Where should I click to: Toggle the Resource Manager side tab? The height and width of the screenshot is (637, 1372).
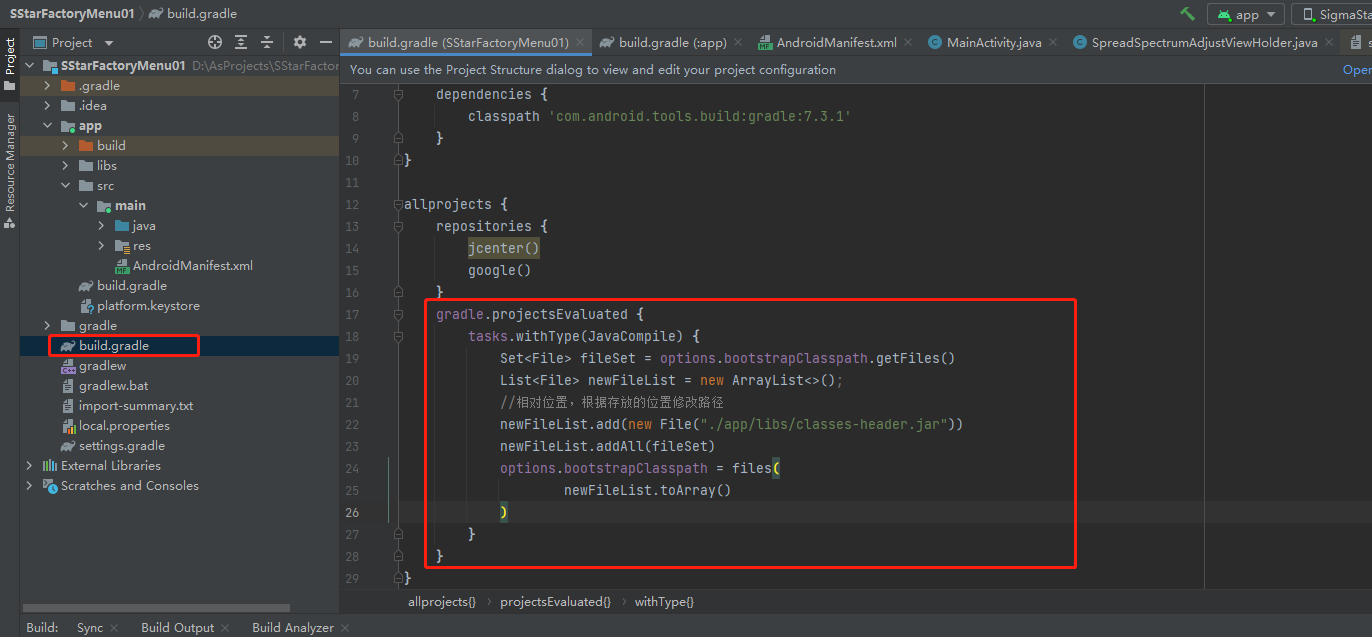pyautogui.click(x=10, y=170)
